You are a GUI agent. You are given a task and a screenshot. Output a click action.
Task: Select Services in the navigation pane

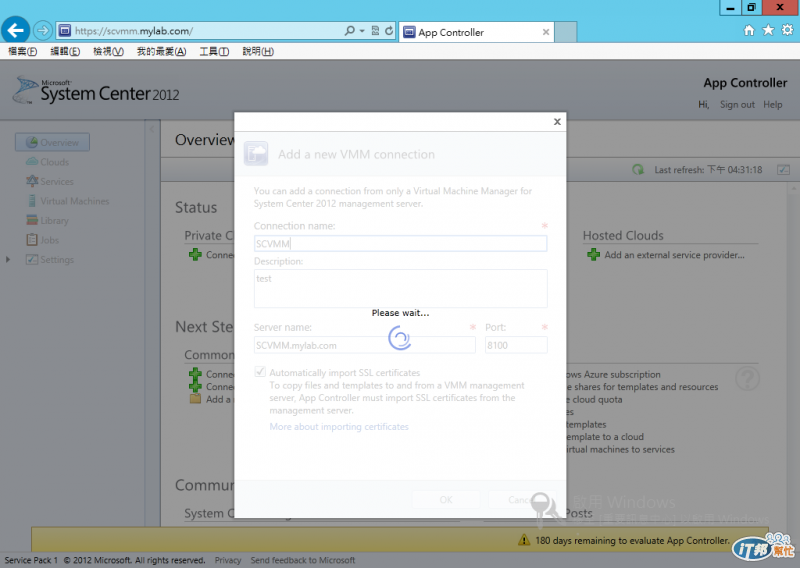(x=49, y=181)
